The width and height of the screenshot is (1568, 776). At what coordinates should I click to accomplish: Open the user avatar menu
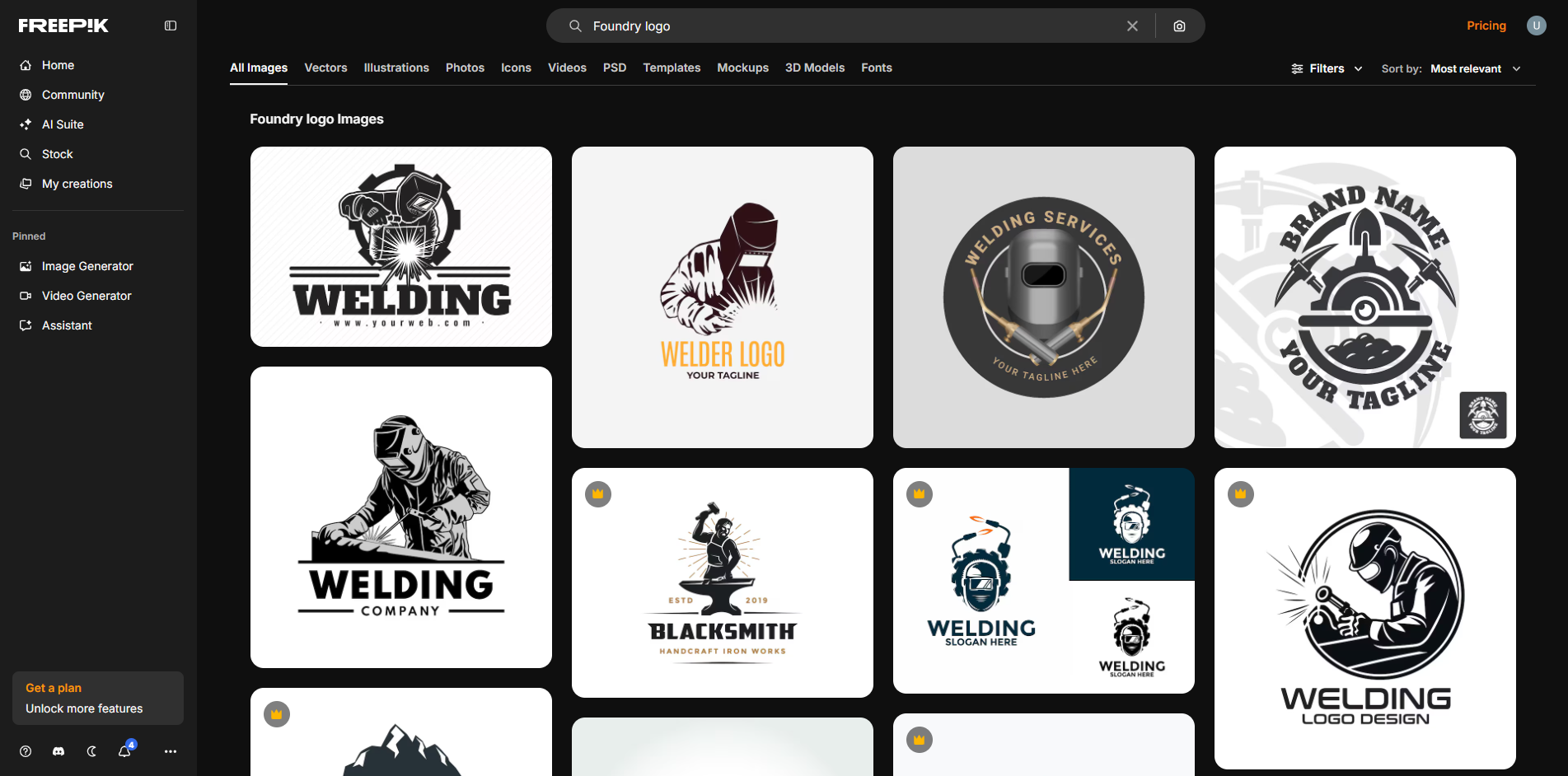coord(1536,25)
